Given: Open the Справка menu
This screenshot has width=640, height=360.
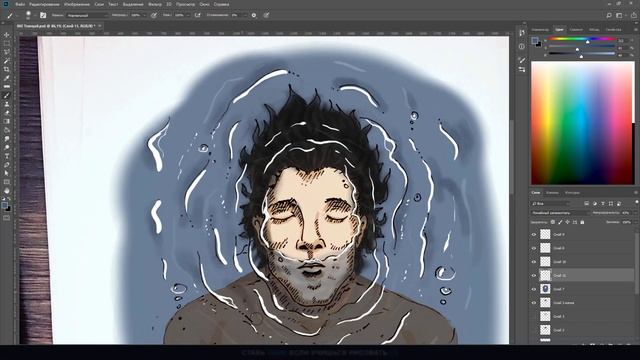Looking at the screenshot, I should 222,4.
